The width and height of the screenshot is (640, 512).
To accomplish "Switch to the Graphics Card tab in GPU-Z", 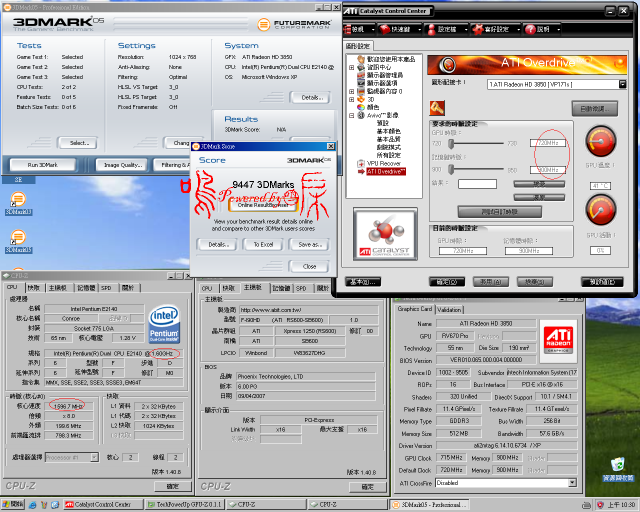I will click(x=415, y=309).
